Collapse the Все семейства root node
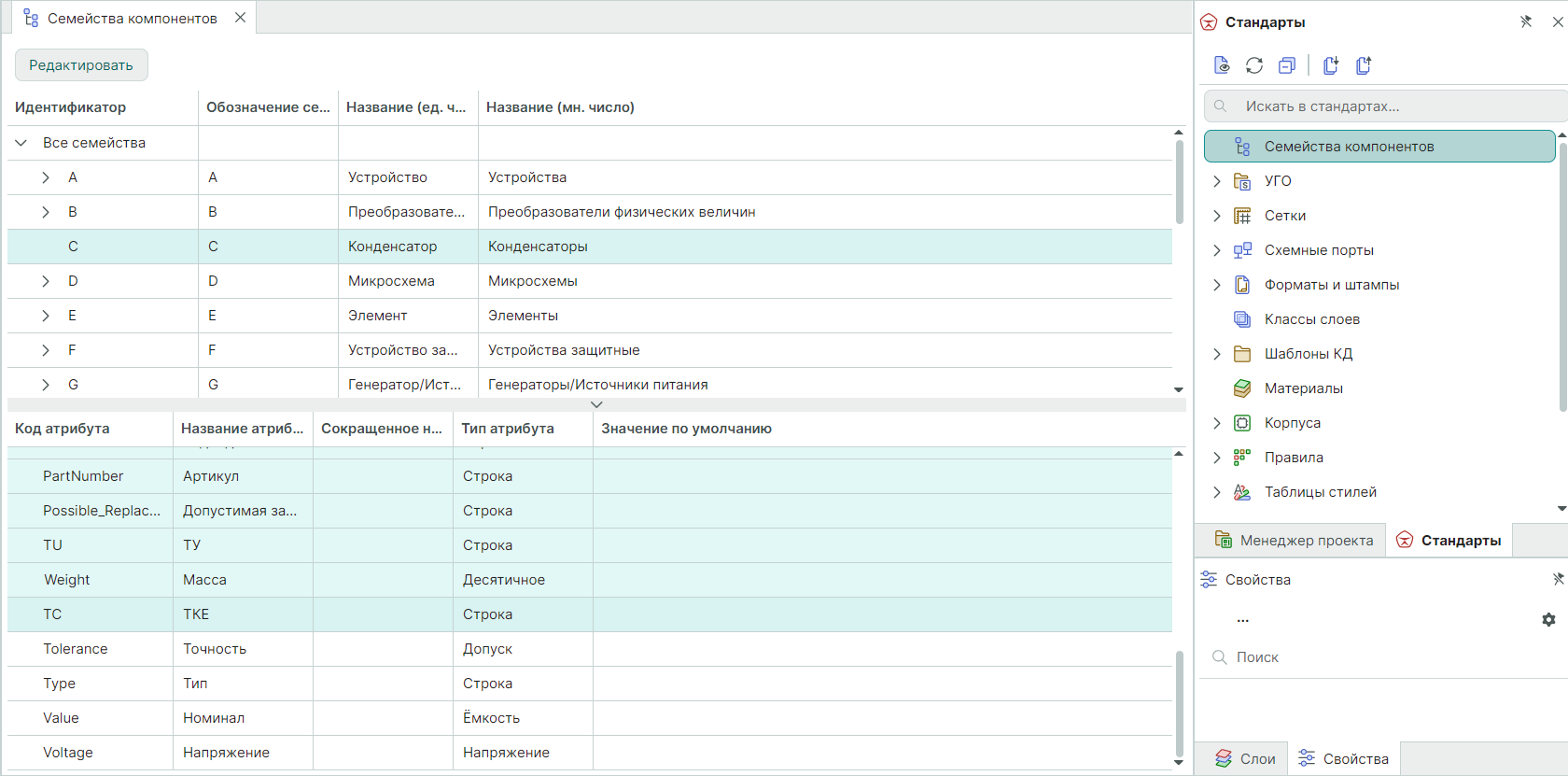Viewport: 1568px width, 776px height. pos(21,143)
